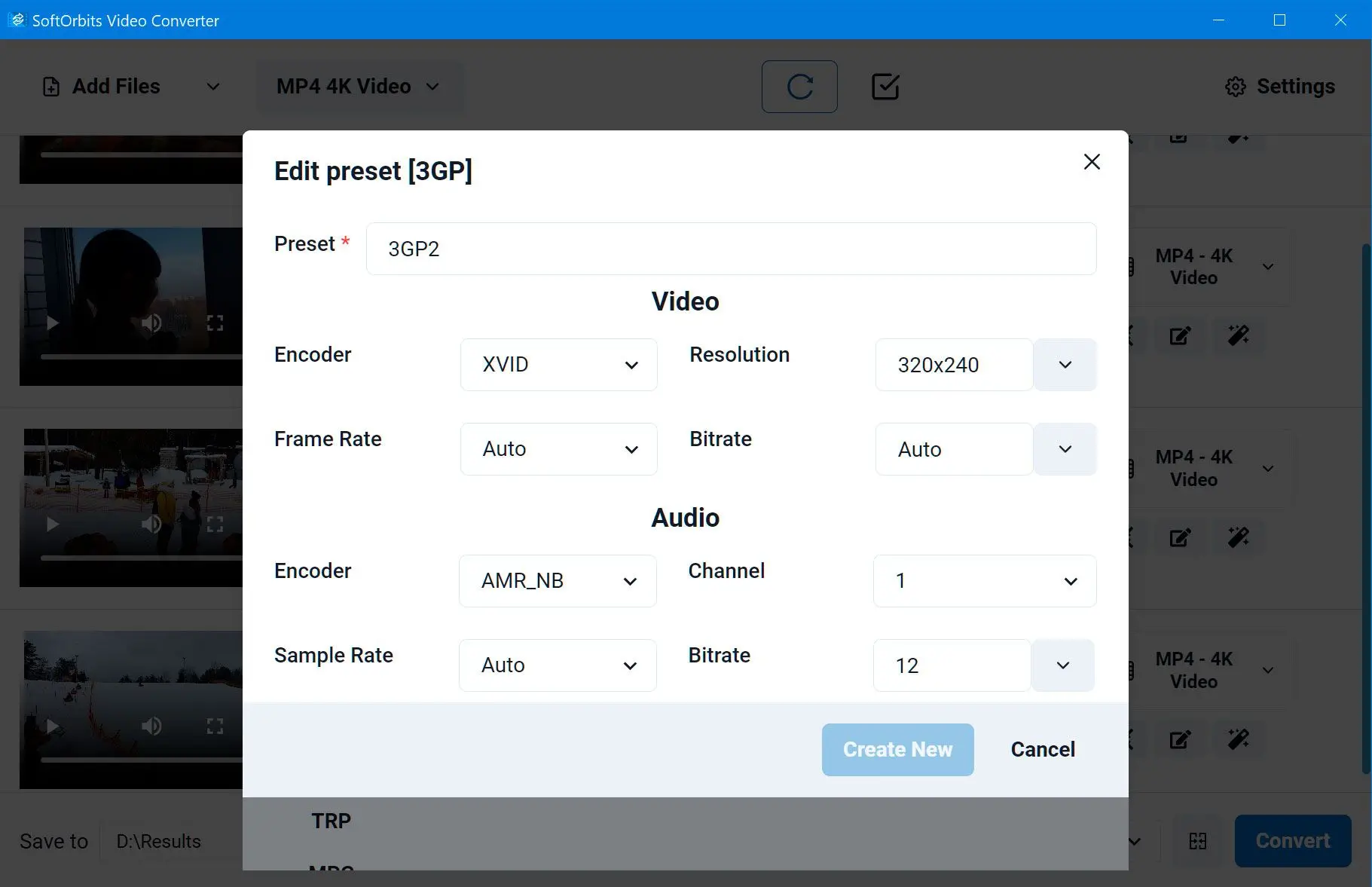Click the audio Bitrate value 12 field

[x=952, y=665]
